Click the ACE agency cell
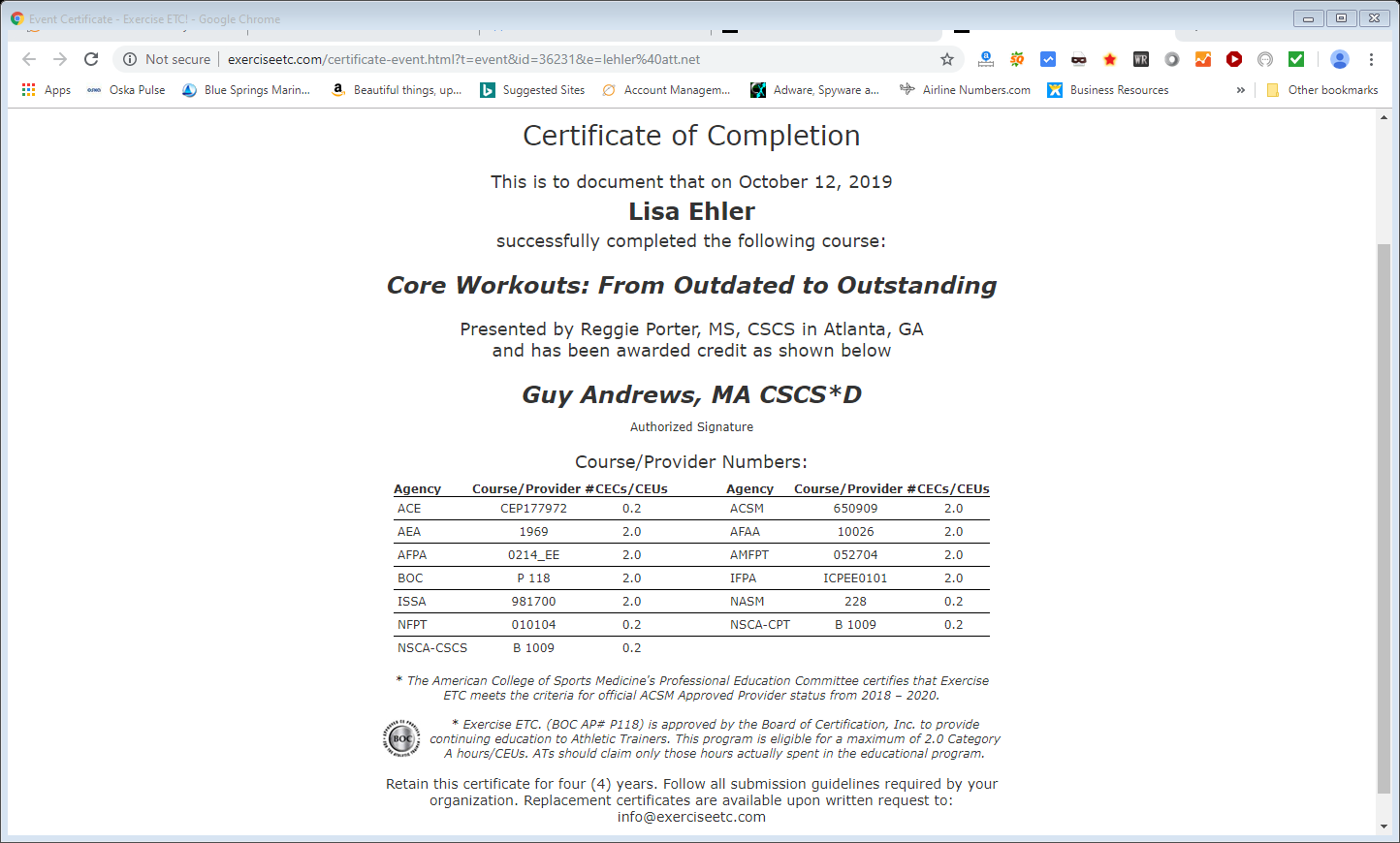 point(409,509)
